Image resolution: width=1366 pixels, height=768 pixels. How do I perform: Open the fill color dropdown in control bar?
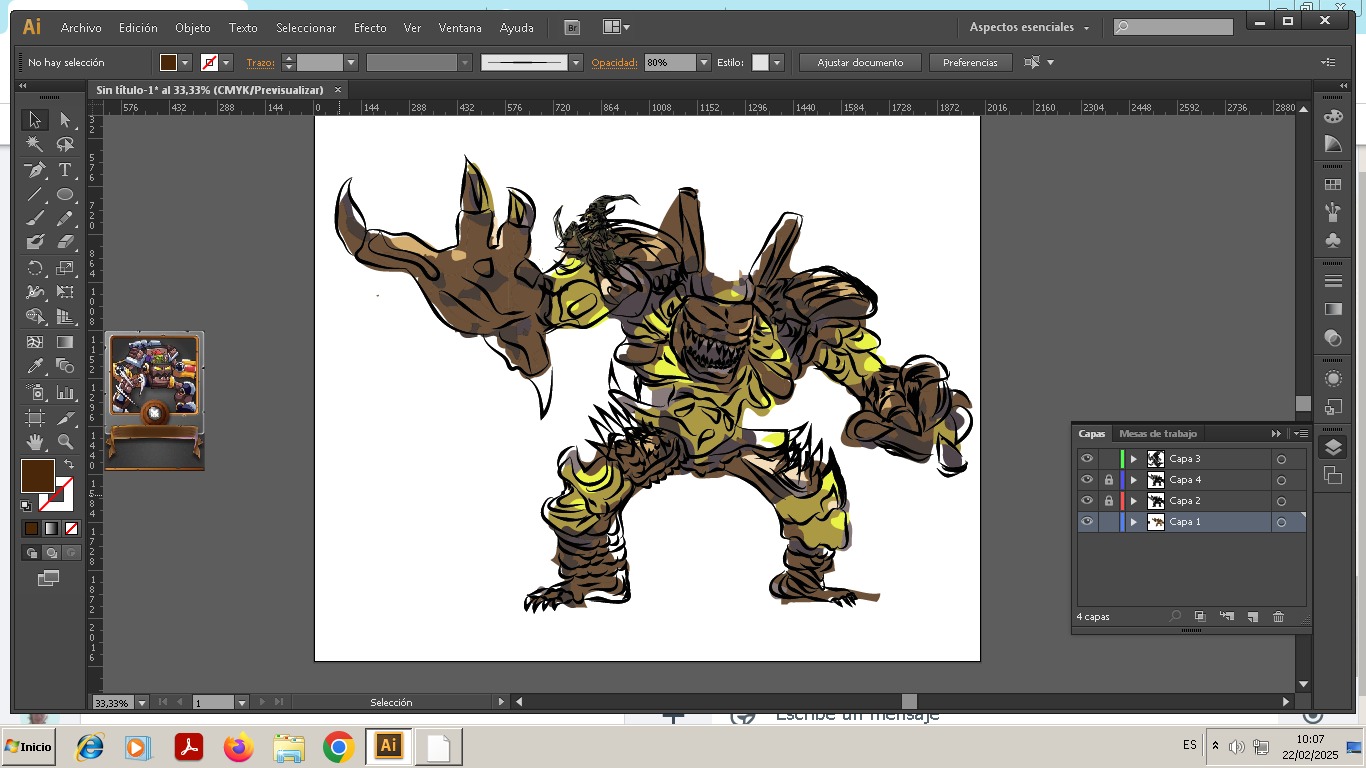pos(185,63)
